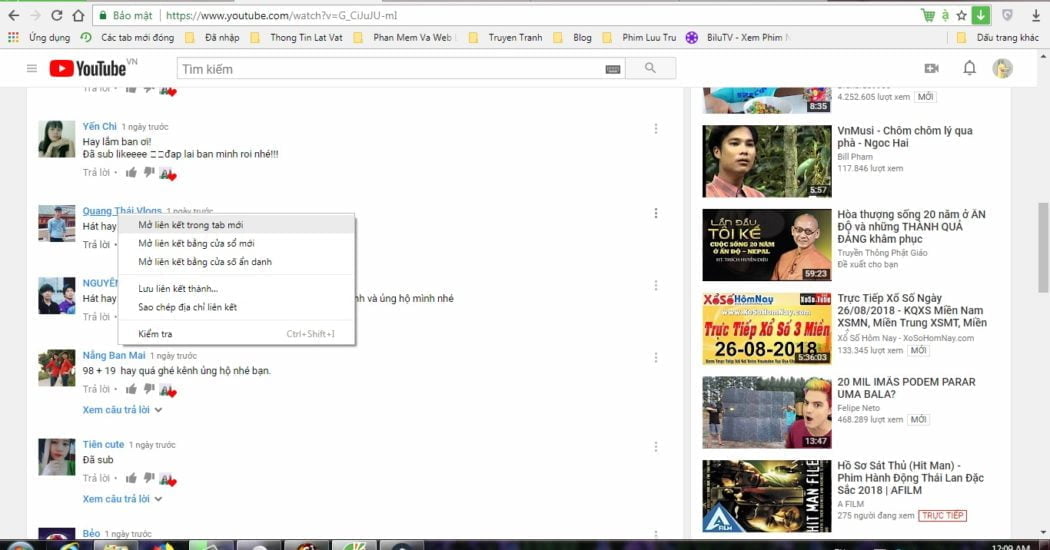Click the shopping cart extension icon
1050x550 pixels.
pyautogui.click(x=927, y=15)
